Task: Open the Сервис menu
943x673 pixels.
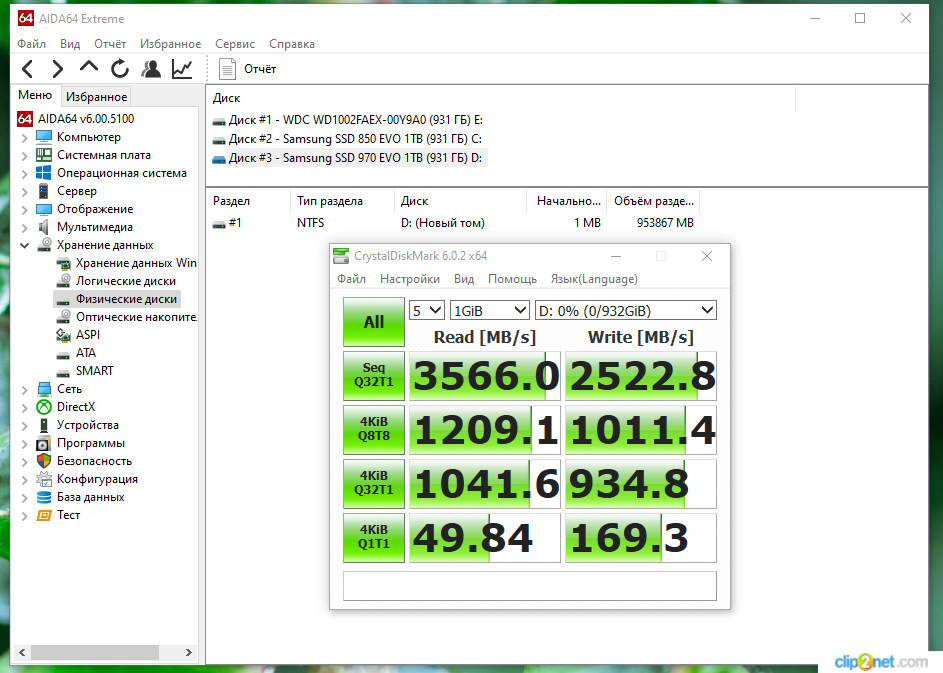Action: pos(235,44)
